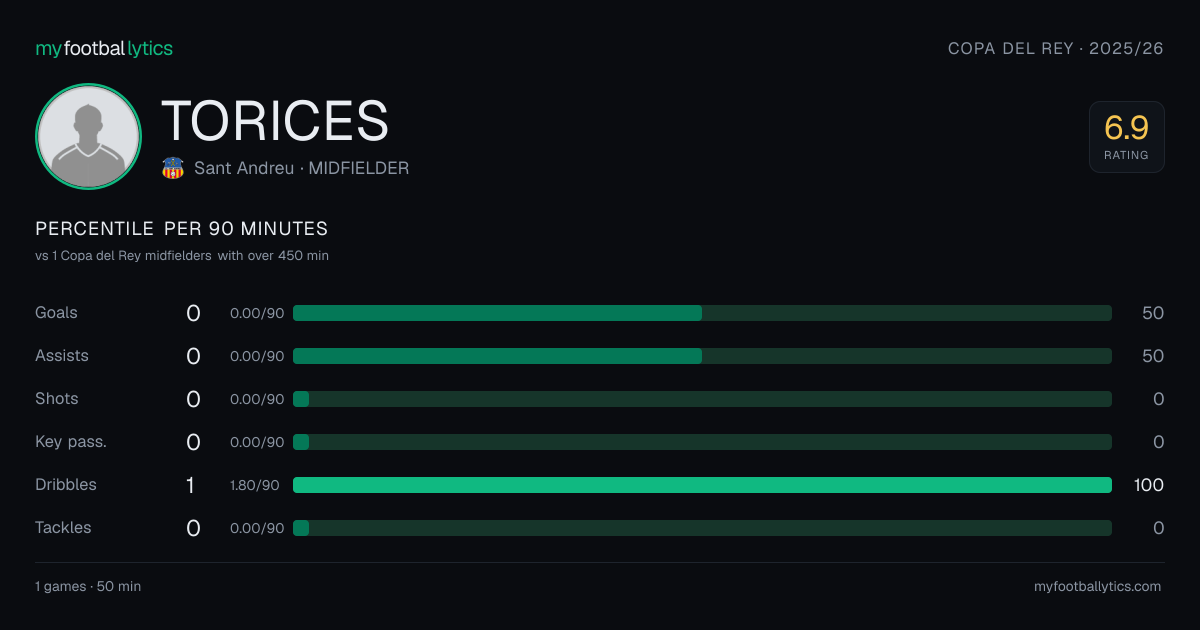This screenshot has width=1200, height=630.
Task: Click the Tackles percentile bar
Action: pyautogui.click(x=702, y=528)
